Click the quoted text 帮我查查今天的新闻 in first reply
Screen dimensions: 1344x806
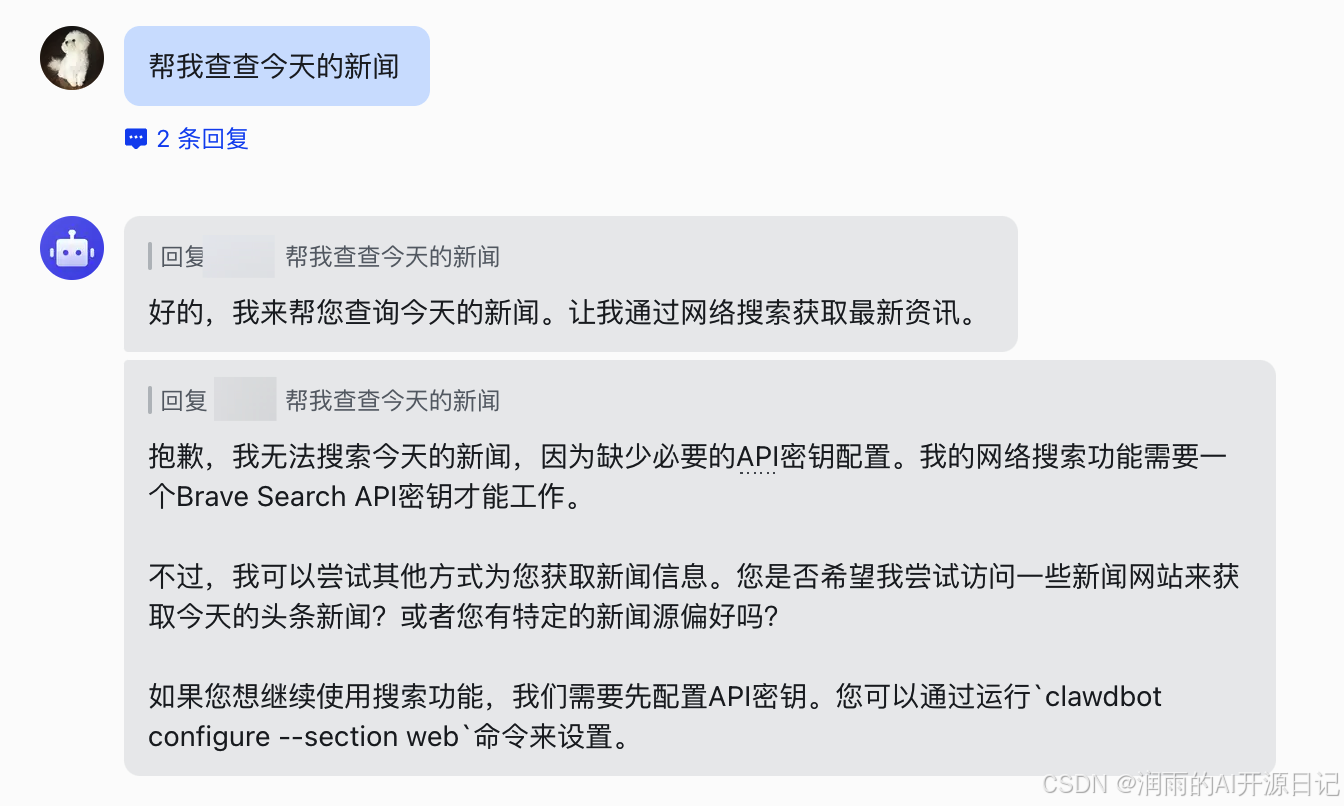point(390,257)
